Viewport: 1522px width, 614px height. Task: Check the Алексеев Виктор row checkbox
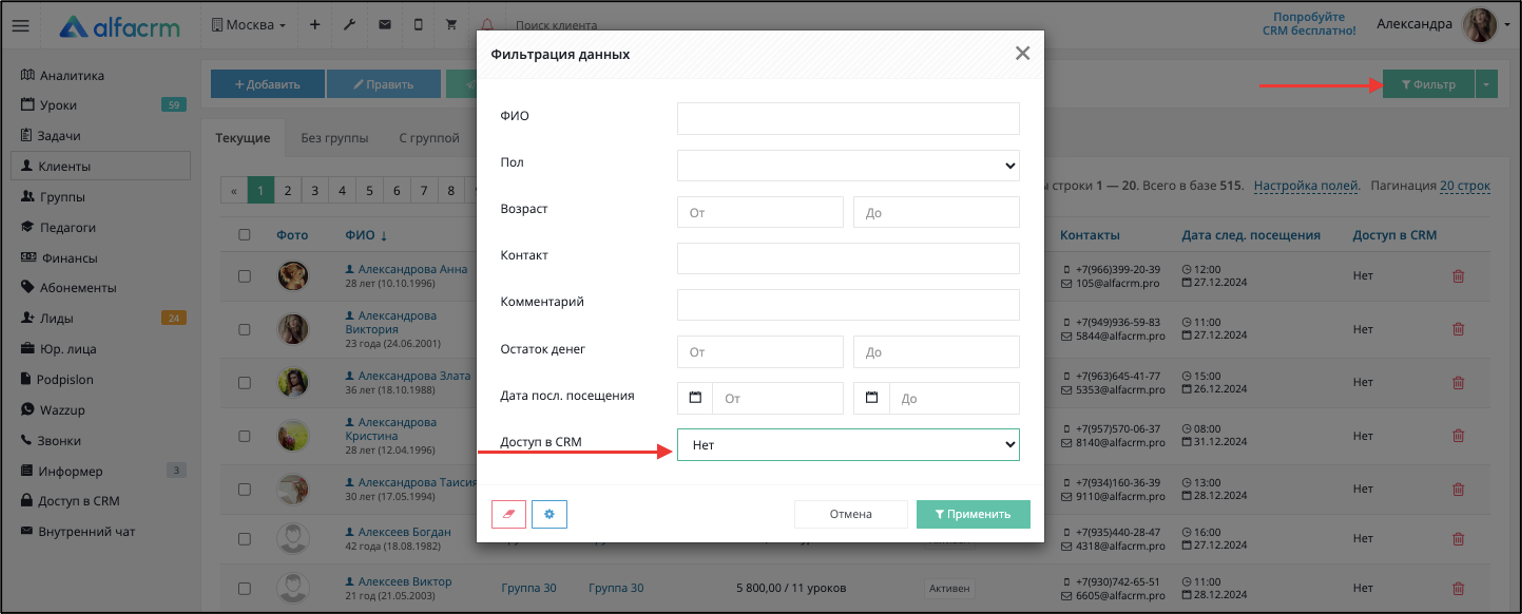click(x=244, y=588)
